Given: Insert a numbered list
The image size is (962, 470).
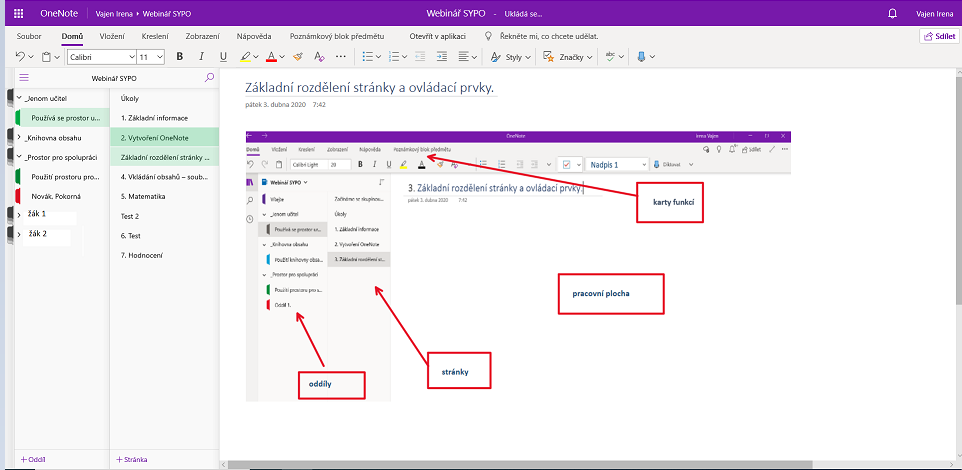Looking at the screenshot, I should click(x=394, y=56).
